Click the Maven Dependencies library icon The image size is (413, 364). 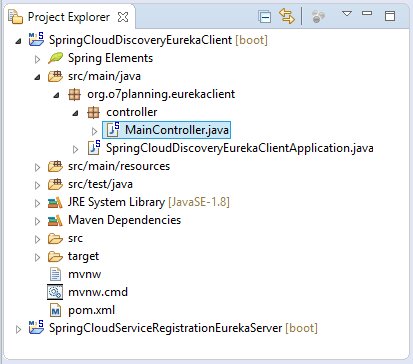[55, 220]
